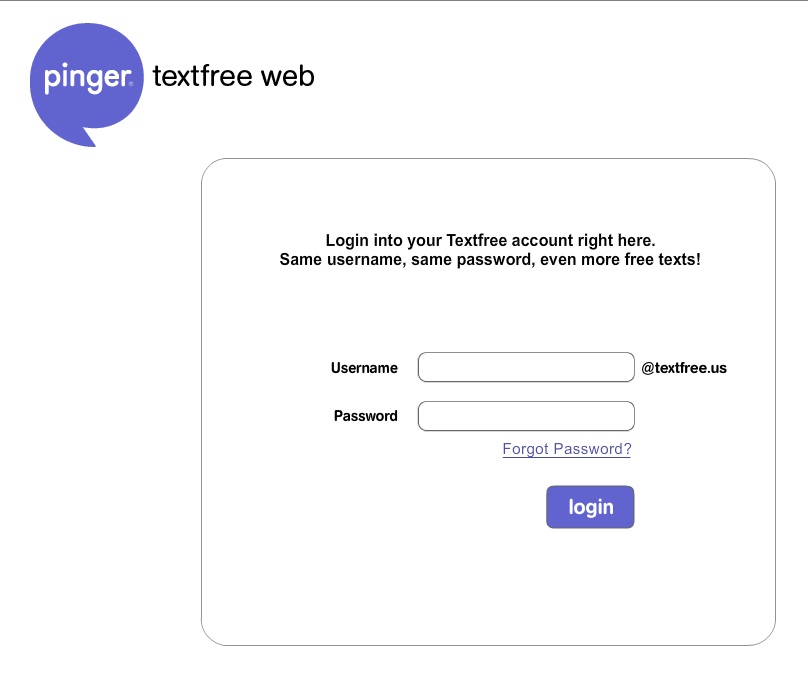Click the left edge of the Username box
This screenshot has height=689, width=808.
point(424,367)
